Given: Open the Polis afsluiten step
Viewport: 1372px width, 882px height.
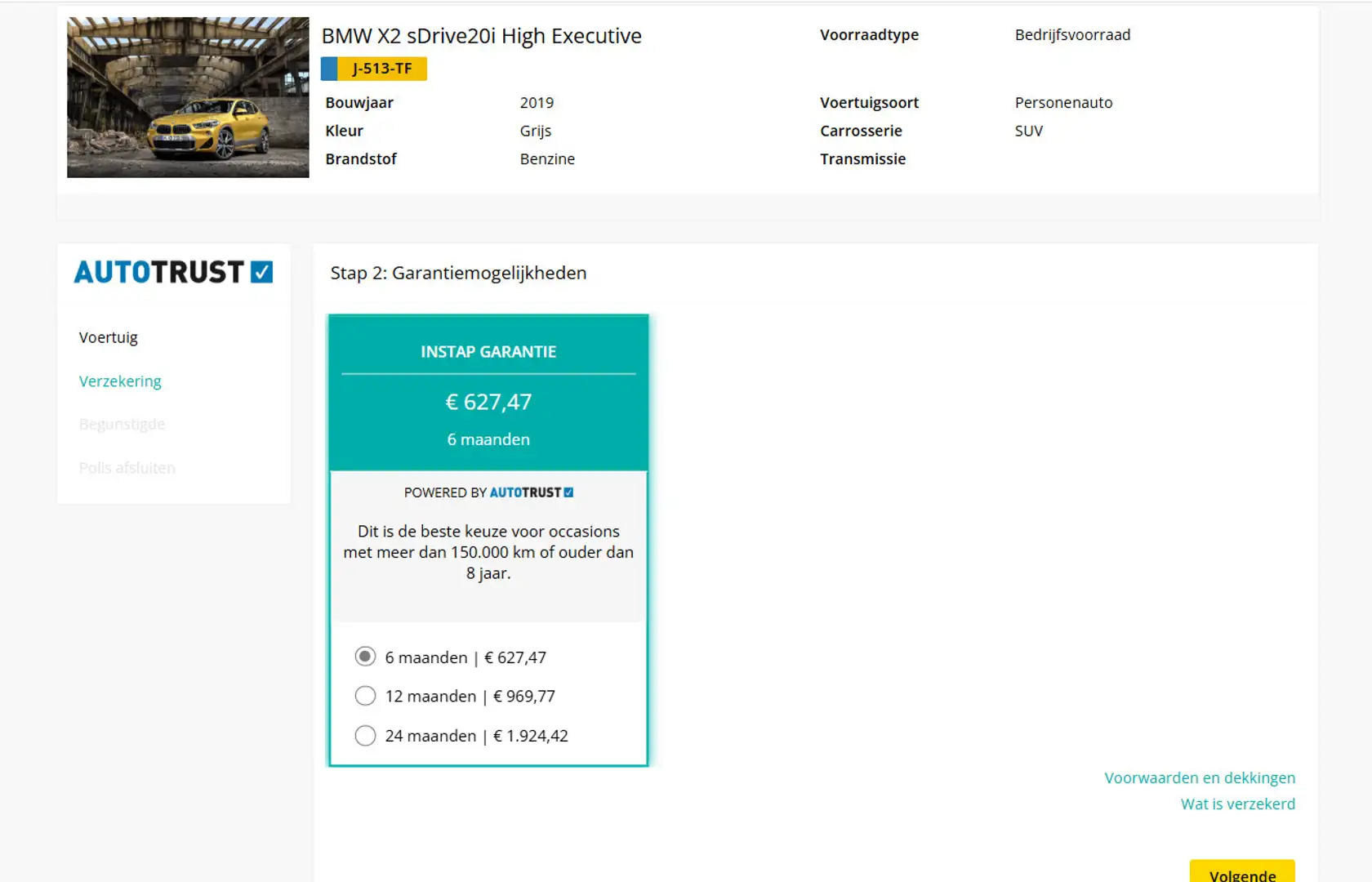Looking at the screenshot, I should pos(127,468).
